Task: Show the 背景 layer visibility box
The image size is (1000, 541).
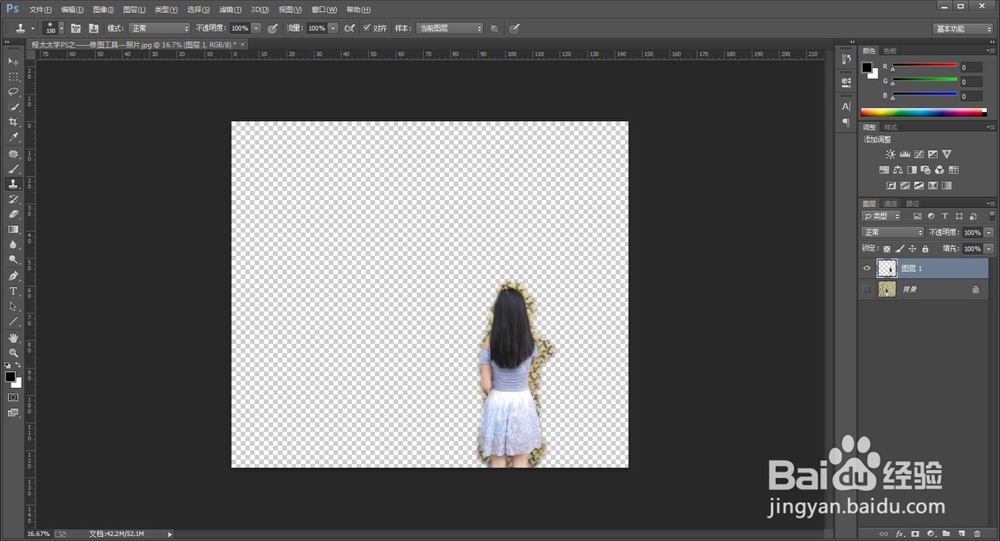Action: [867, 290]
